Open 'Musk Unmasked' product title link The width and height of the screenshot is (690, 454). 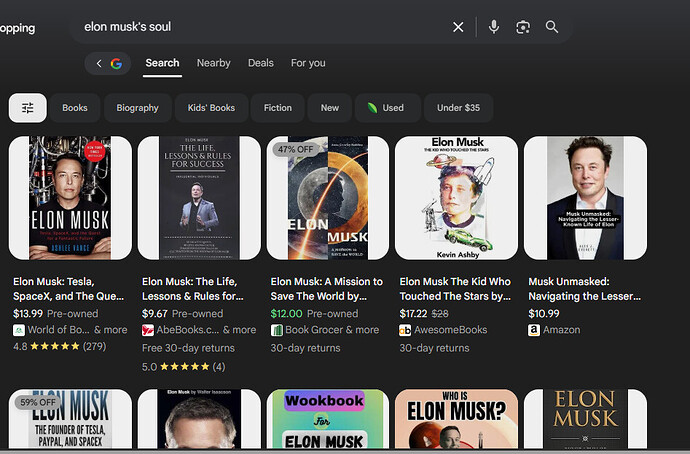pos(584,289)
